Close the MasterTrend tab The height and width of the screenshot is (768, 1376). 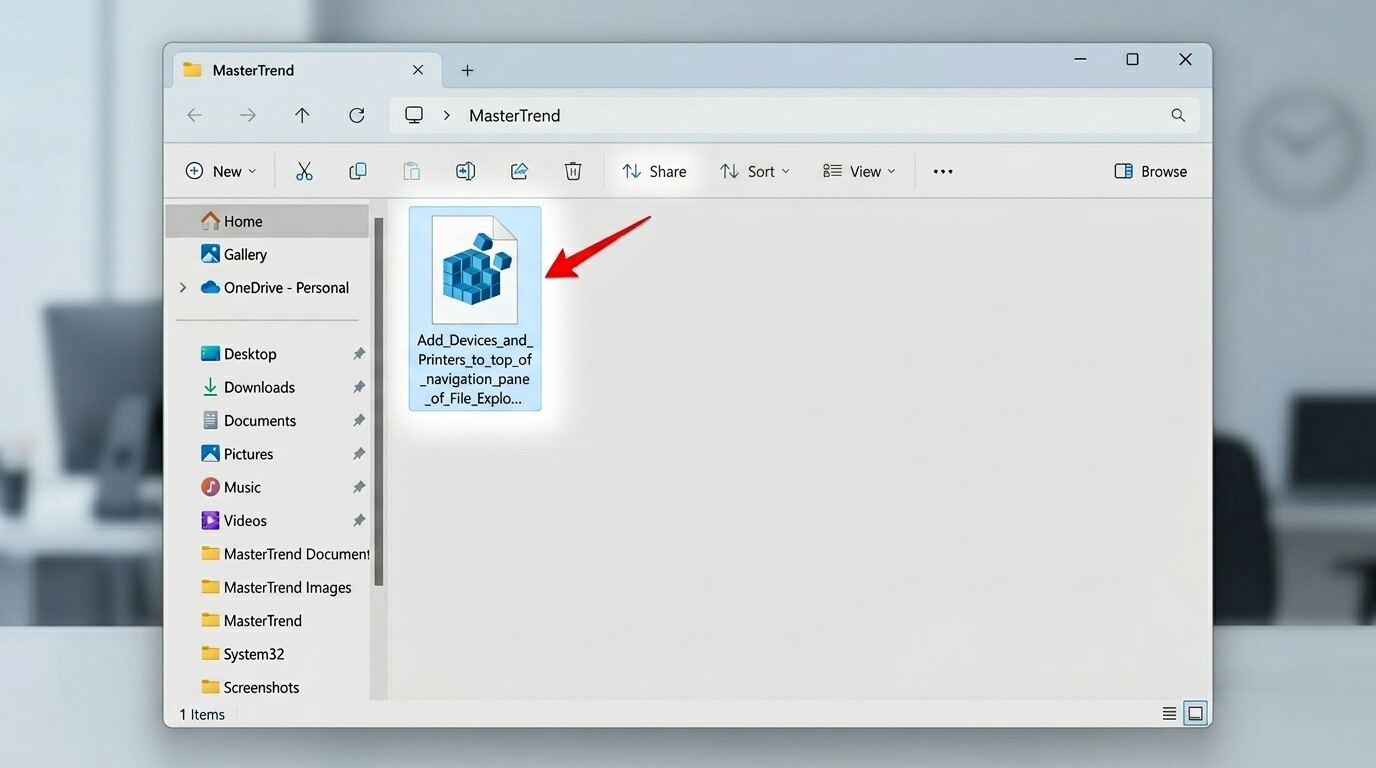point(418,70)
